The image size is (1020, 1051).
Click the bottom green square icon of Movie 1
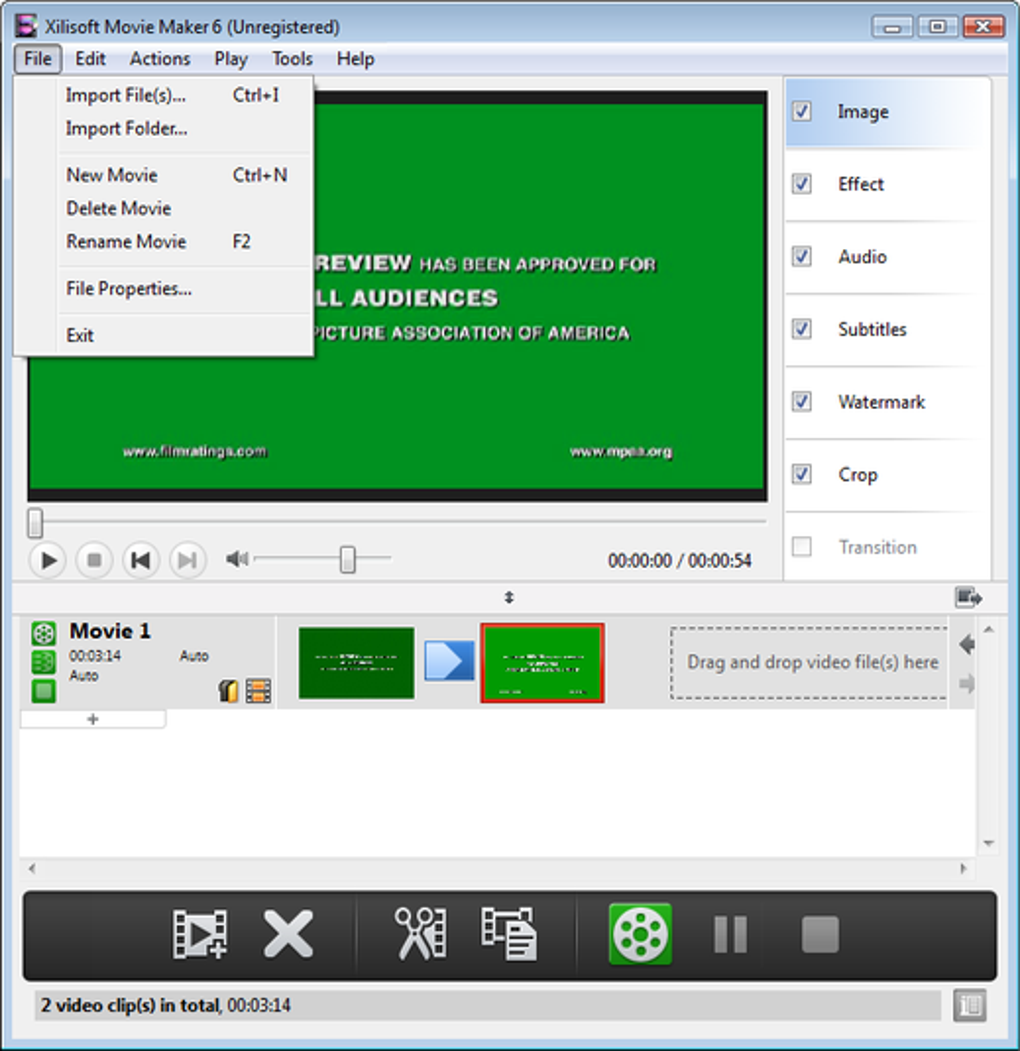pyautogui.click(x=44, y=690)
